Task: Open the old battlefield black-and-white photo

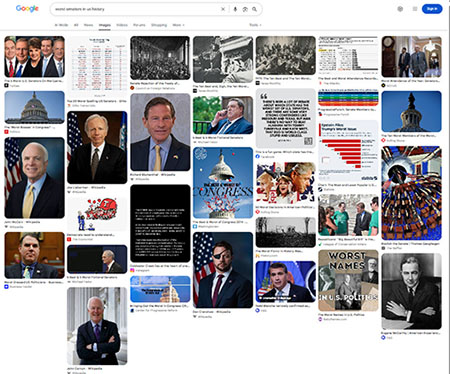Action: click(x=286, y=232)
